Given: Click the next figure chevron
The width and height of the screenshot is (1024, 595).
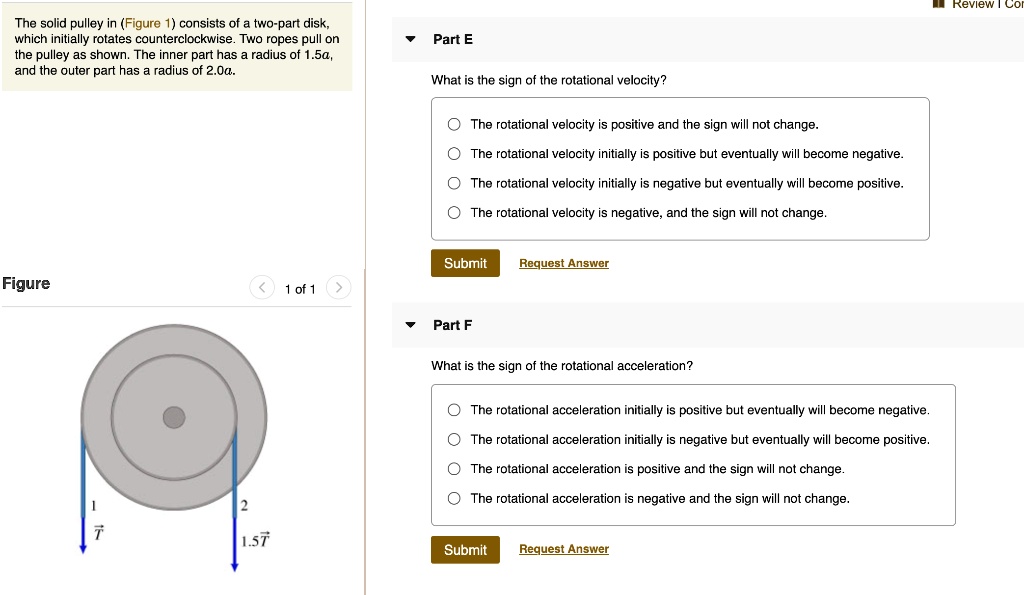Looking at the screenshot, I should [338, 287].
